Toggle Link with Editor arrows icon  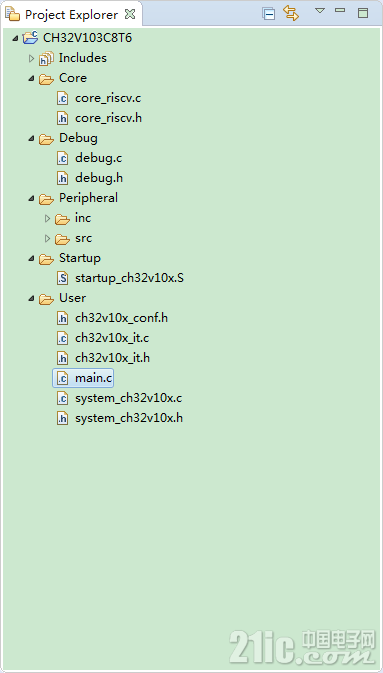click(291, 13)
